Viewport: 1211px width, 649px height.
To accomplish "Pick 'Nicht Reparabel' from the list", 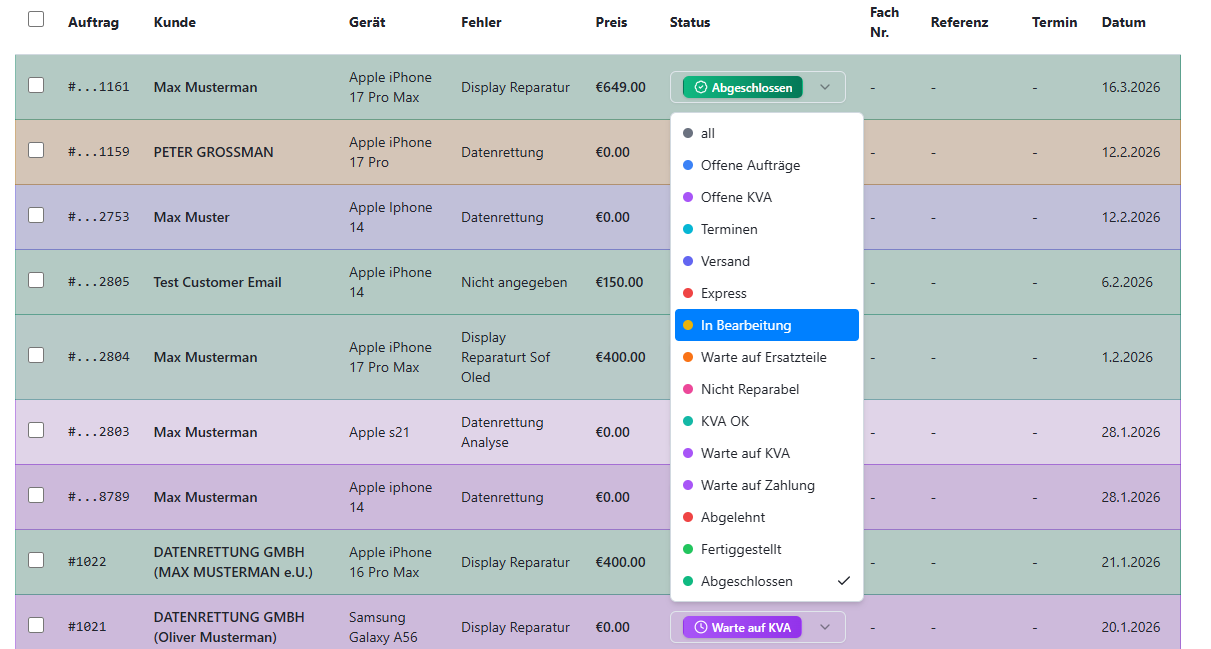I will [767, 389].
